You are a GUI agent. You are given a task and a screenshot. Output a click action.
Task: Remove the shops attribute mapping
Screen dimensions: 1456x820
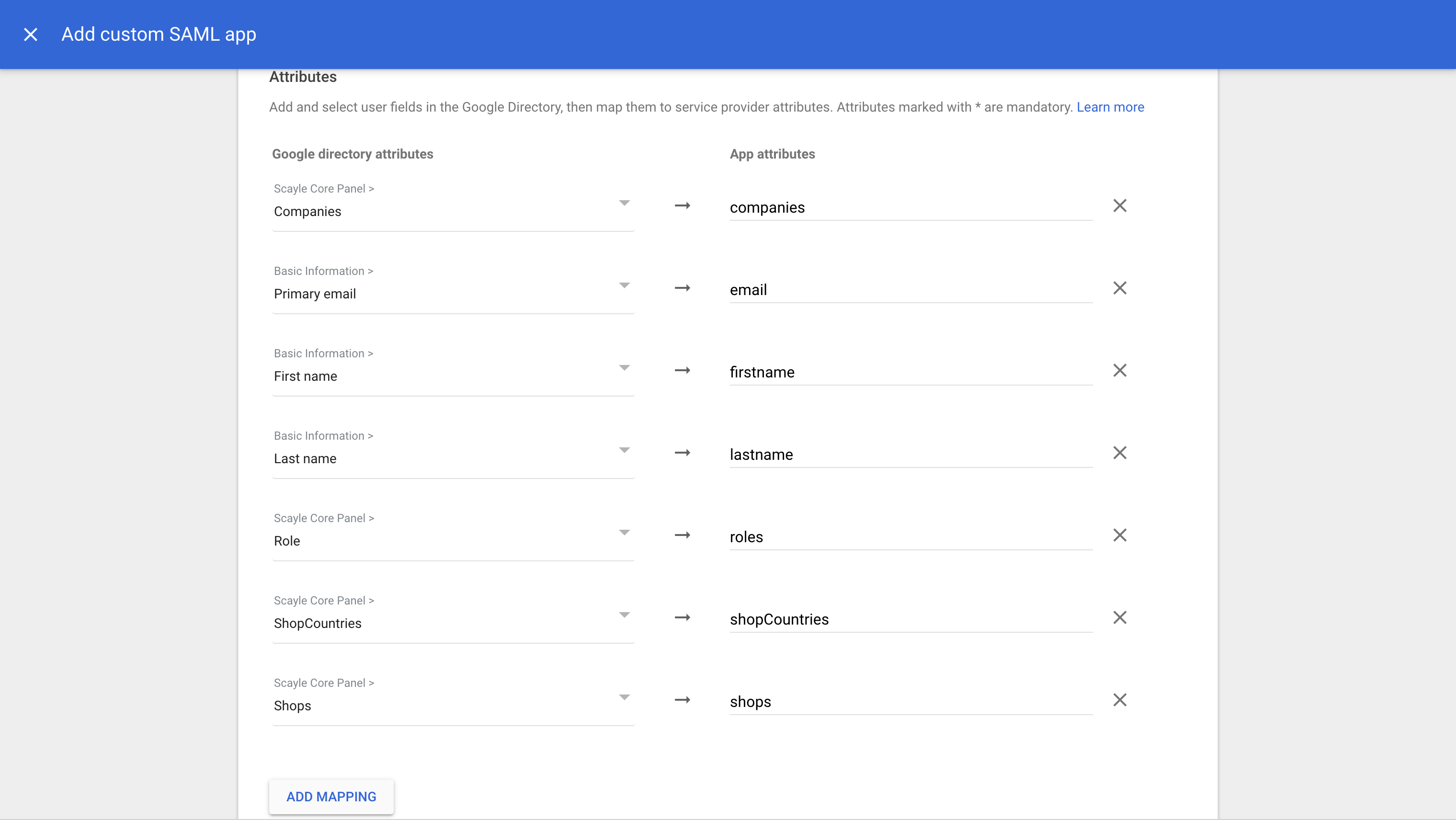point(1119,700)
